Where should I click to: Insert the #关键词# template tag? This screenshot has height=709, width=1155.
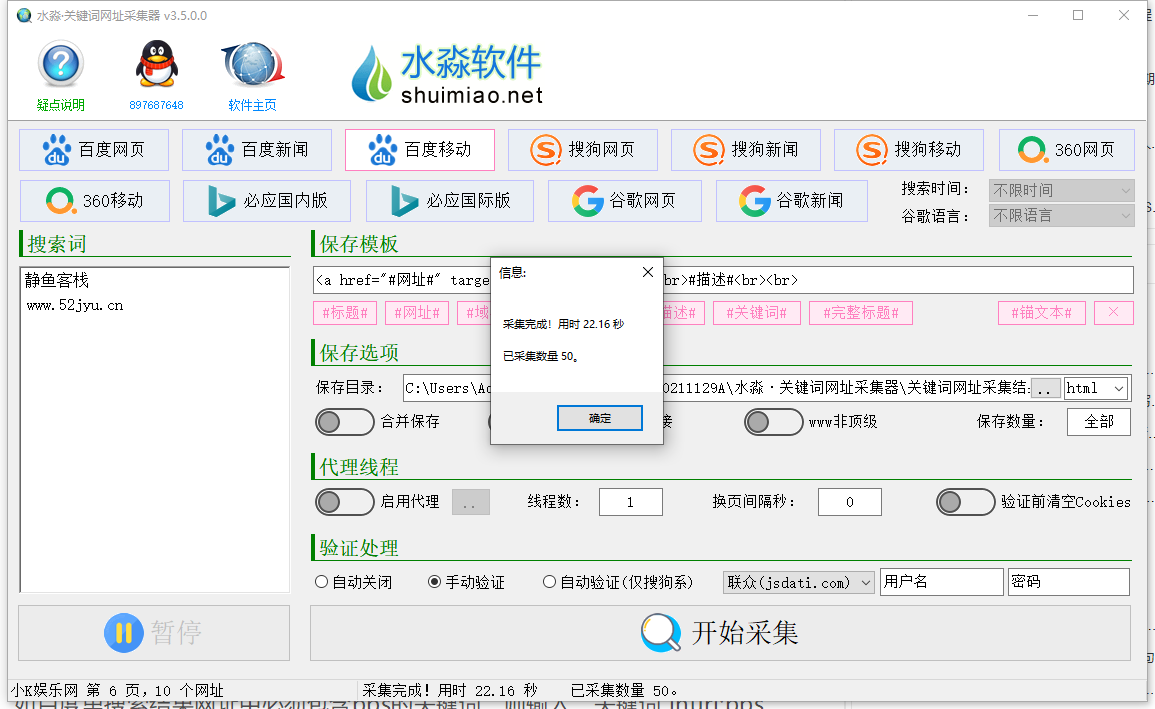pyautogui.click(x=755, y=313)
